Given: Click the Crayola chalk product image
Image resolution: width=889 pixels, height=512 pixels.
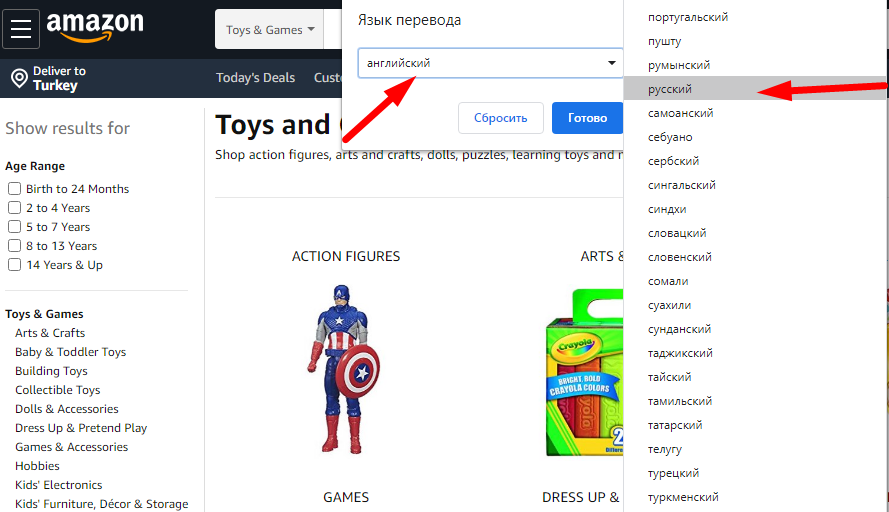Looking at the screenshot, I should click(x=584, y=373).
